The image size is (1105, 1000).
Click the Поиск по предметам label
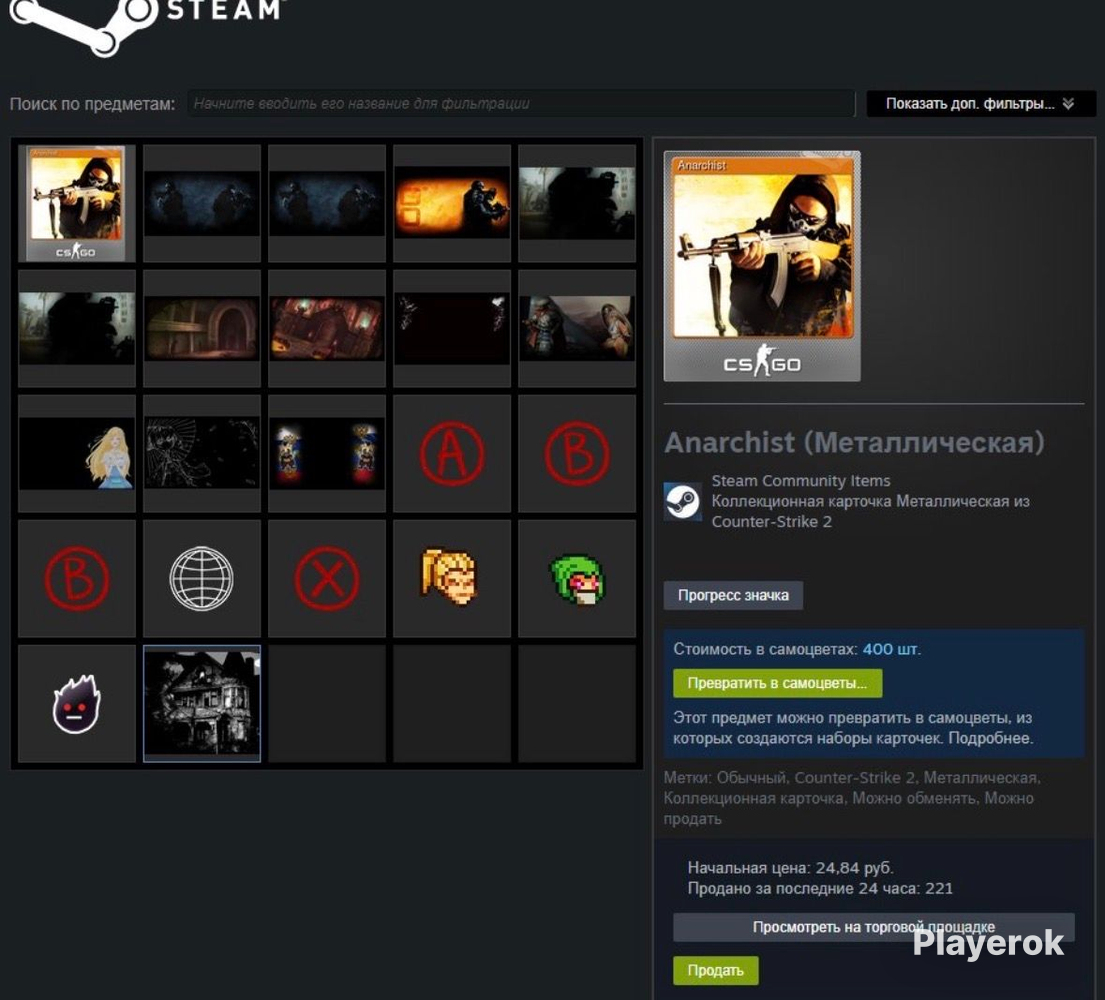pos(92,104)
